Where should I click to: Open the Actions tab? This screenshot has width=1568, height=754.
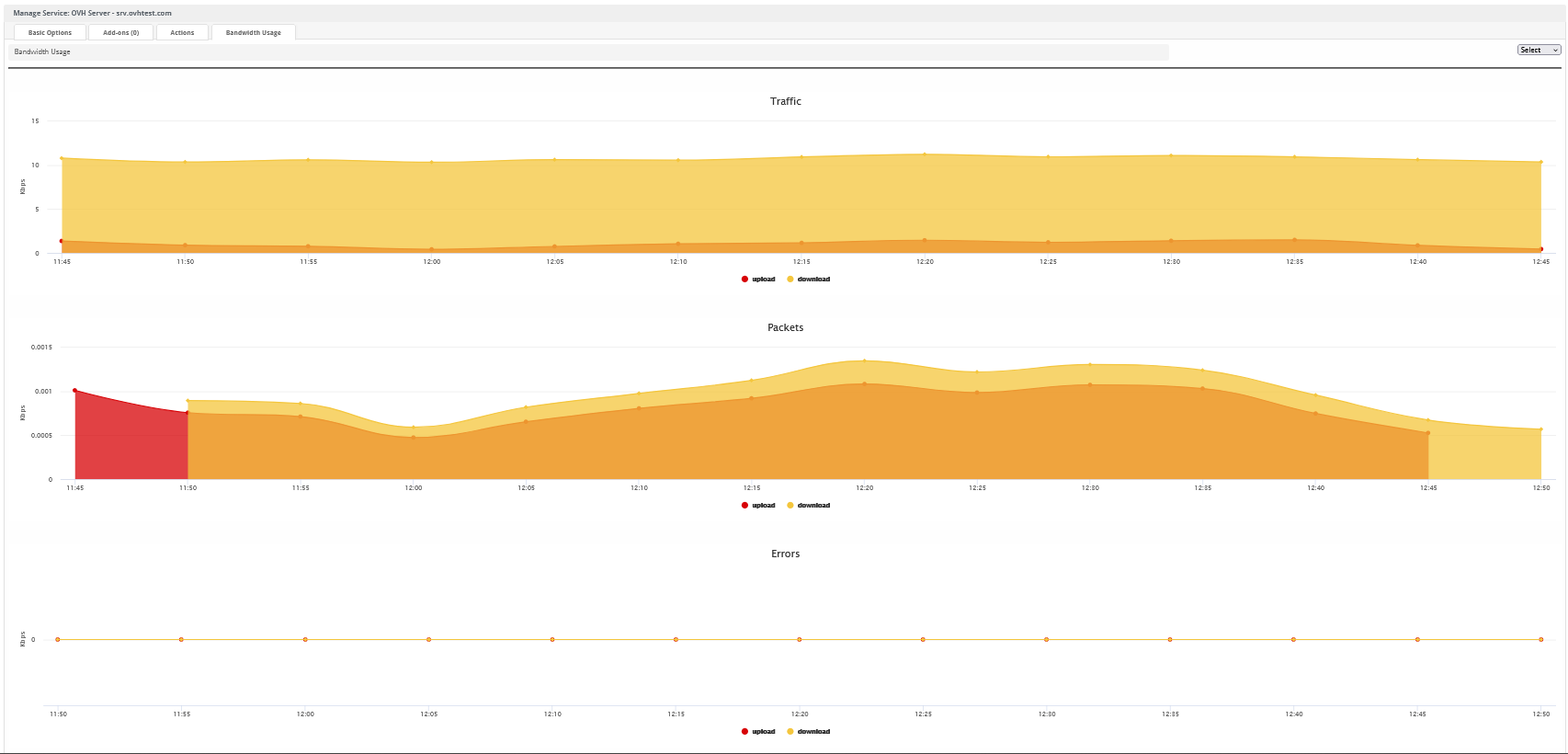click(x=182, y=32)
